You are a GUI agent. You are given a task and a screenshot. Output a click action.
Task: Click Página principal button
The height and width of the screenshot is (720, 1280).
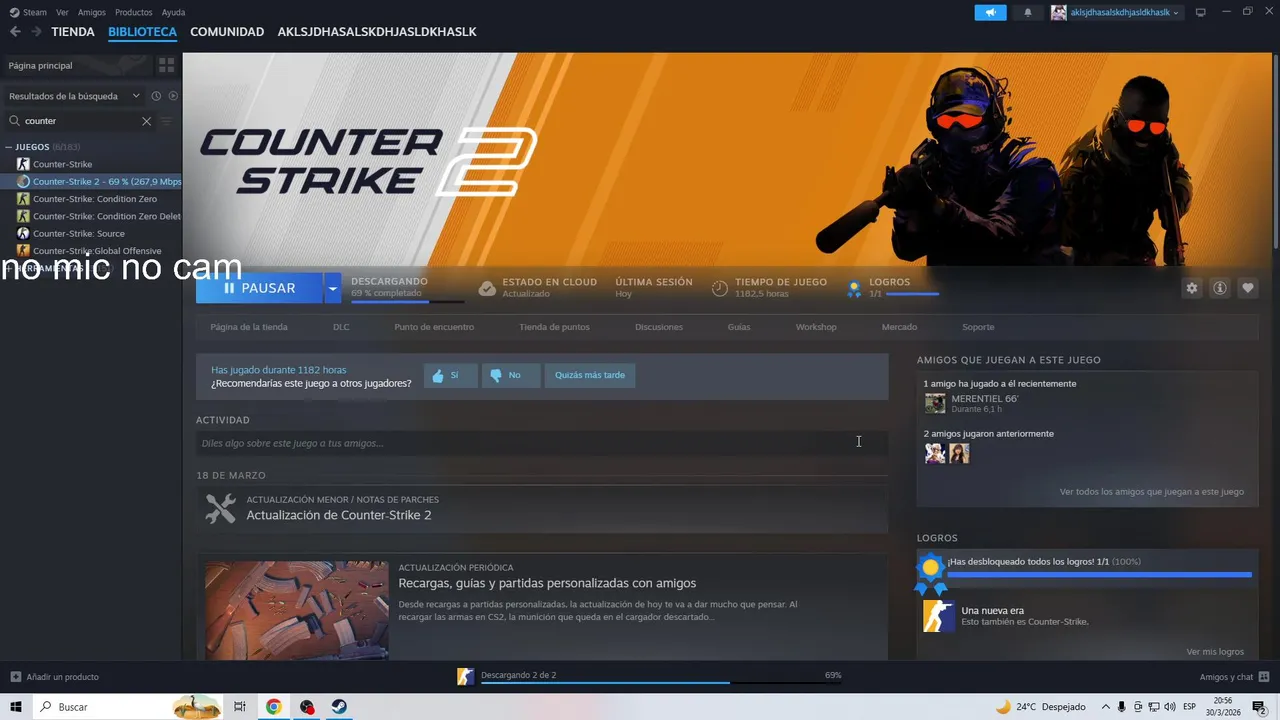pyautogui.click(x=77, y=65)
